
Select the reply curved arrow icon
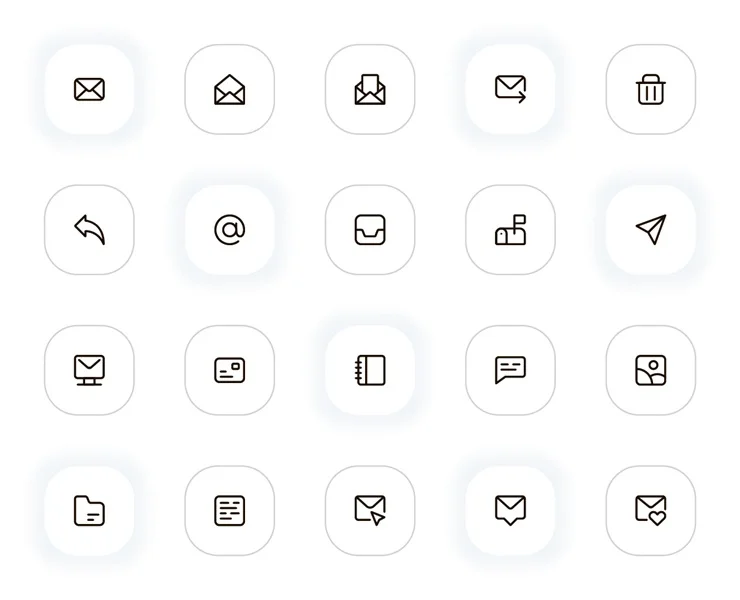[89, 229]
